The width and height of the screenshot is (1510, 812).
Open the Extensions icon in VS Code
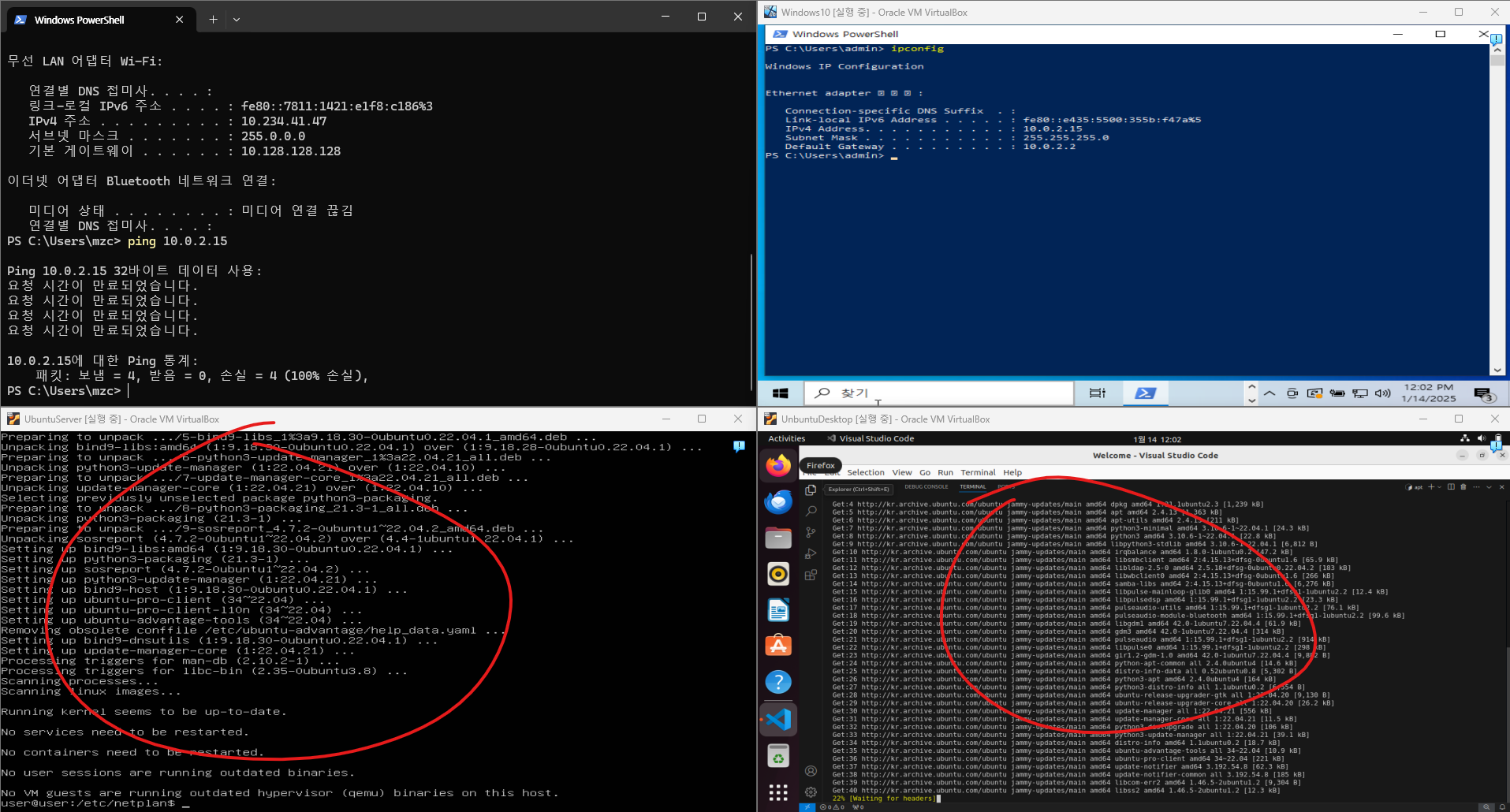pos(811,575)
